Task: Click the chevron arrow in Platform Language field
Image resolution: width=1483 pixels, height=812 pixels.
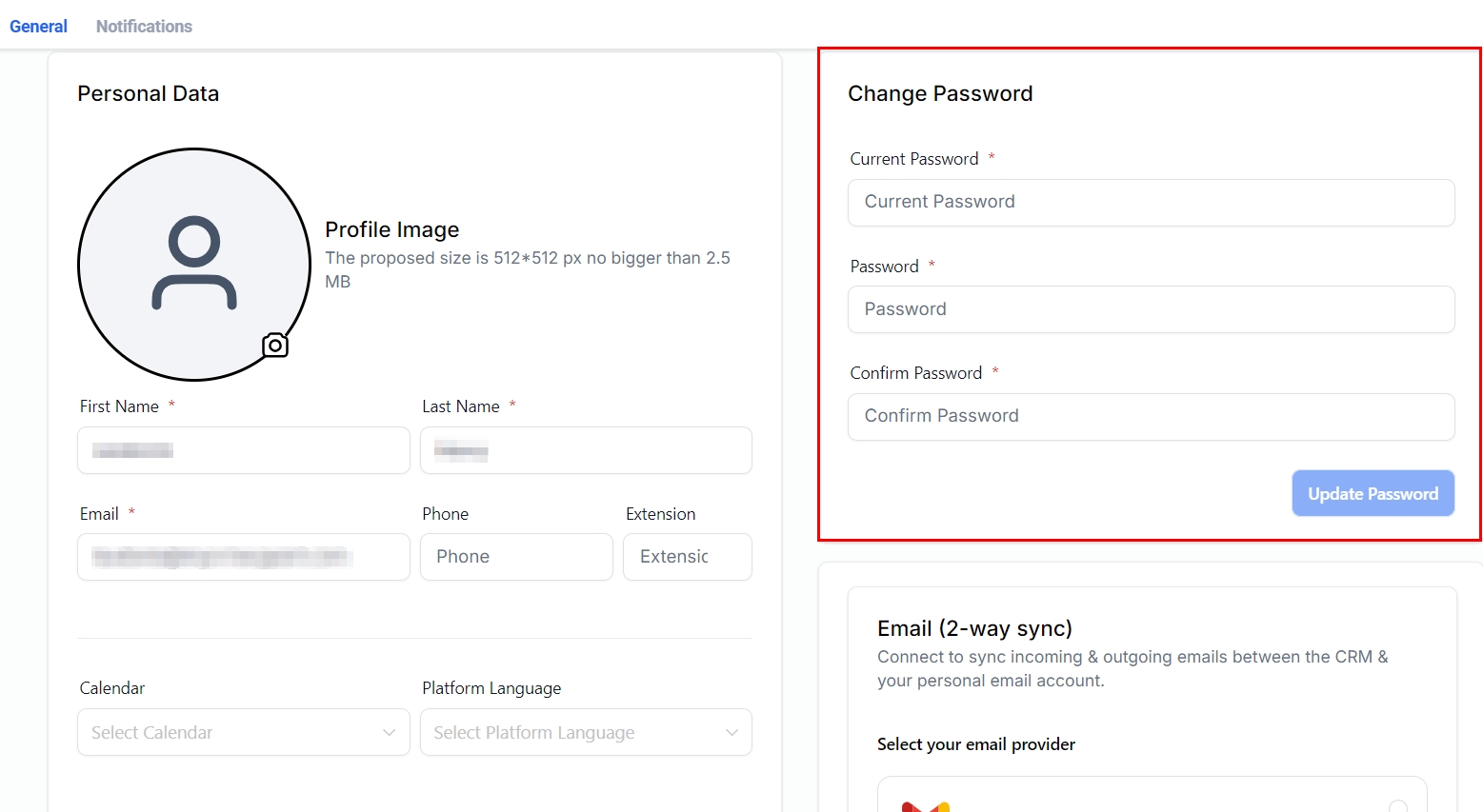Action: (731, 732)
